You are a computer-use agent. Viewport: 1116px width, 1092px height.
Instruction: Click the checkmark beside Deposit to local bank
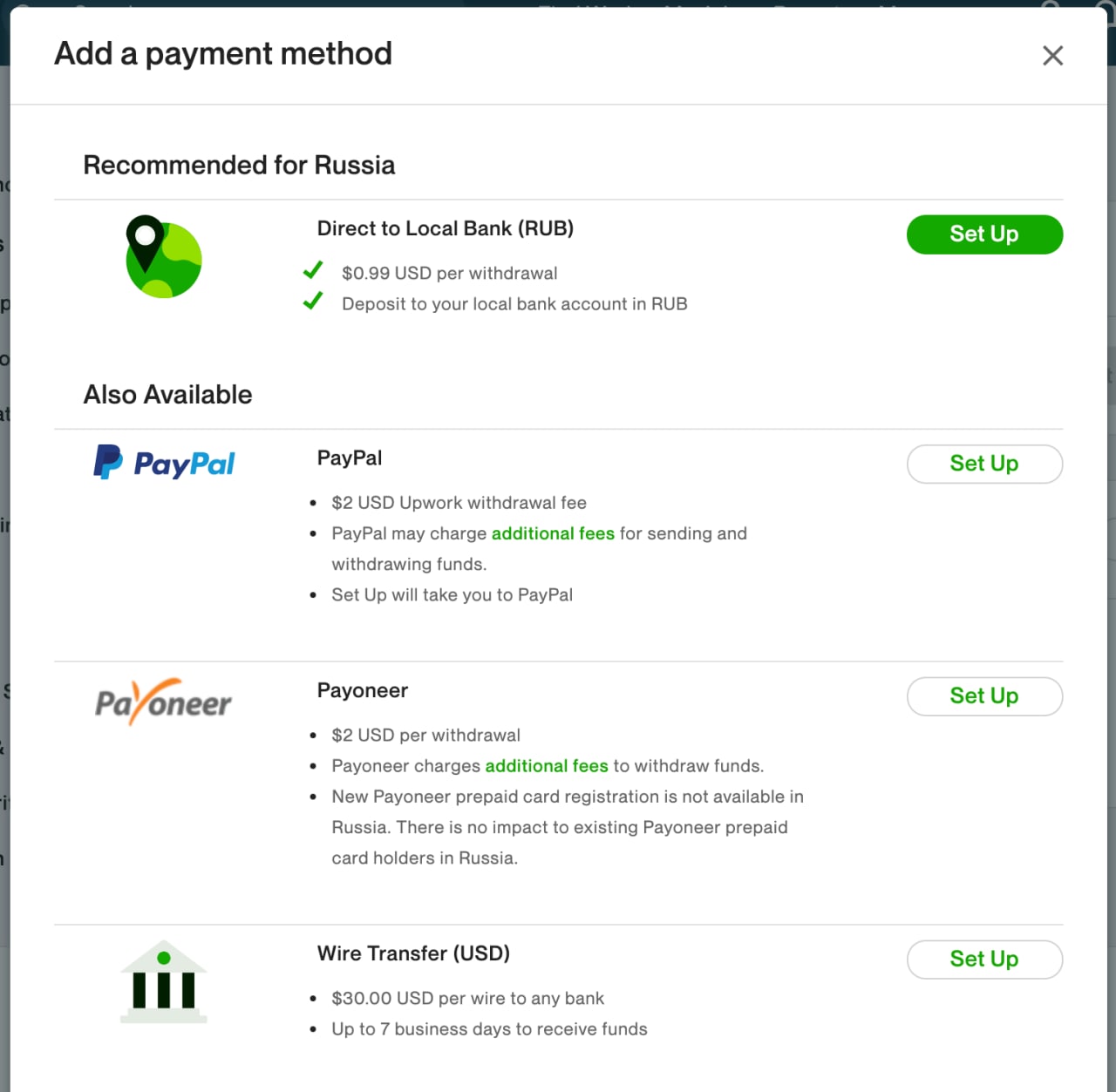pyautogui.click(x=313, y=302)
